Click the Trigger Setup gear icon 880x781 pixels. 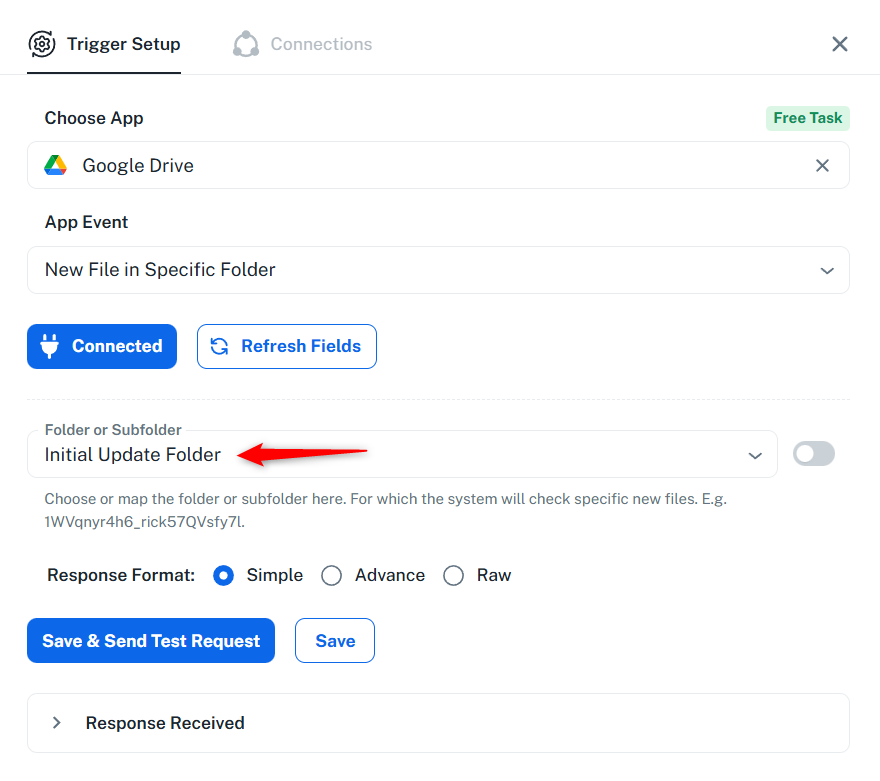click(42, 44)
